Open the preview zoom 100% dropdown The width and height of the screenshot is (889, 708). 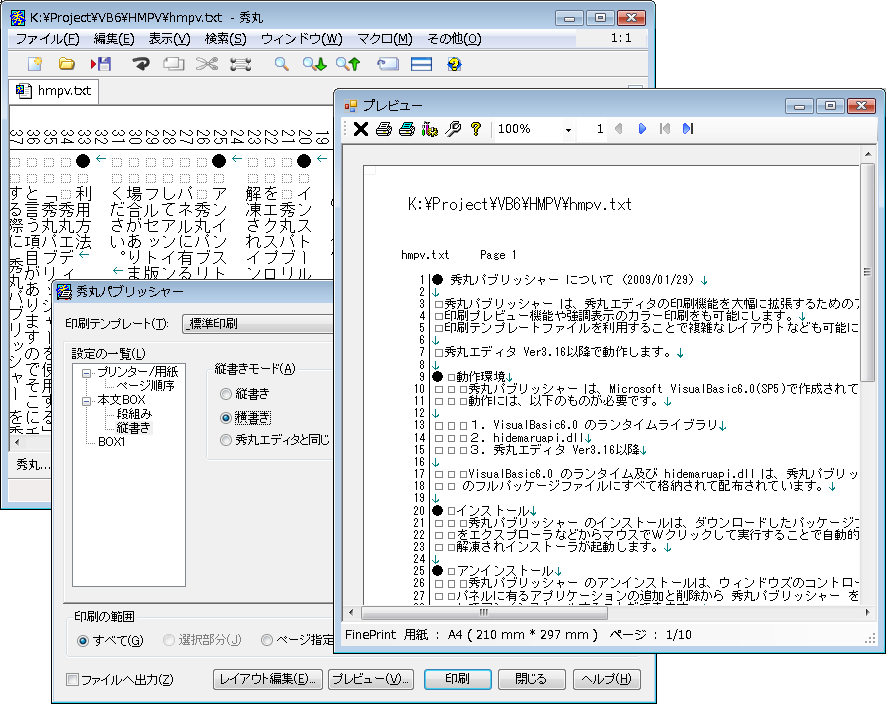point(568,130)
